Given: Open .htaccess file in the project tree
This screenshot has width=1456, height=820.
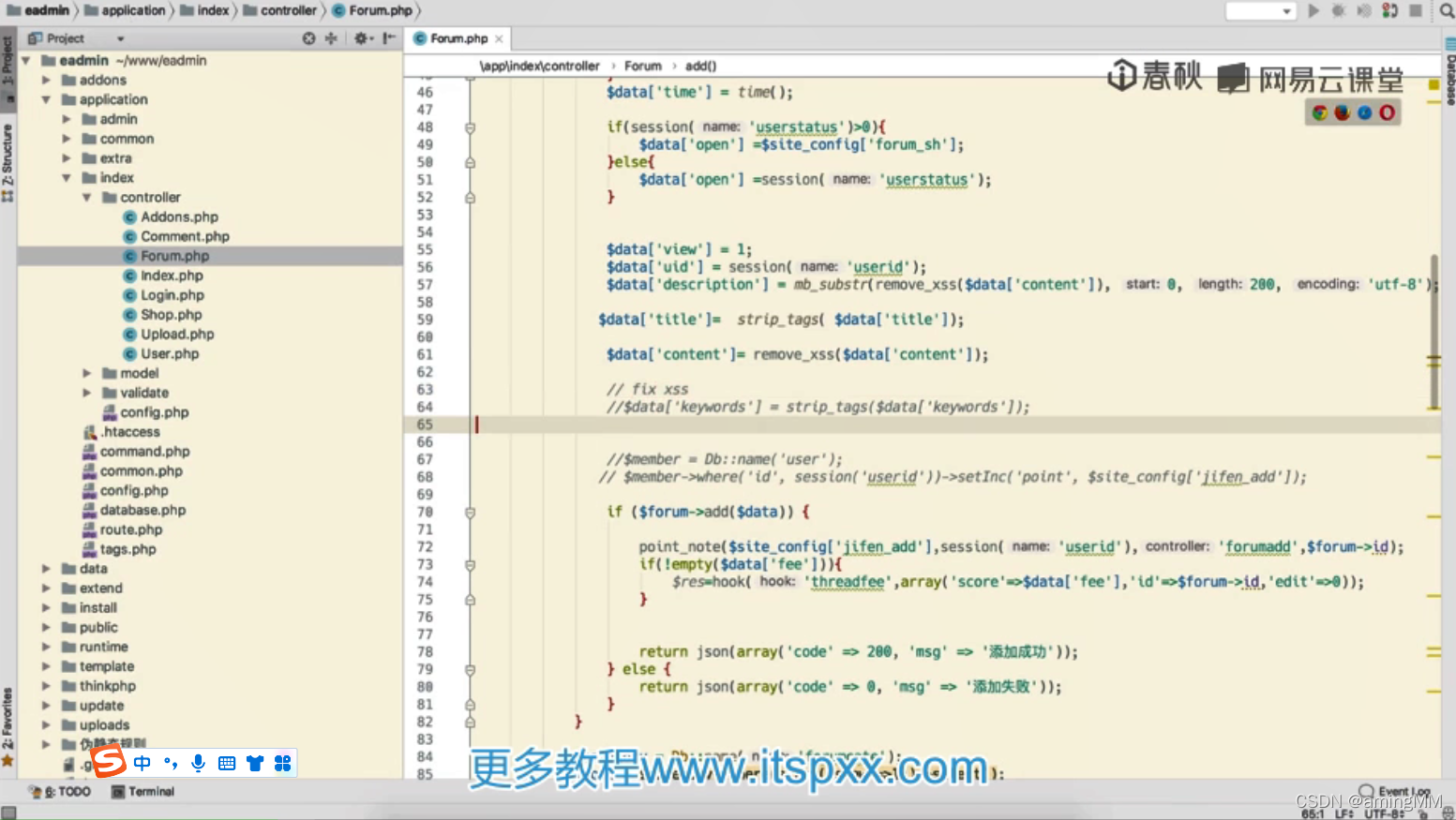Looking at the screenshot, I should 130,432.
